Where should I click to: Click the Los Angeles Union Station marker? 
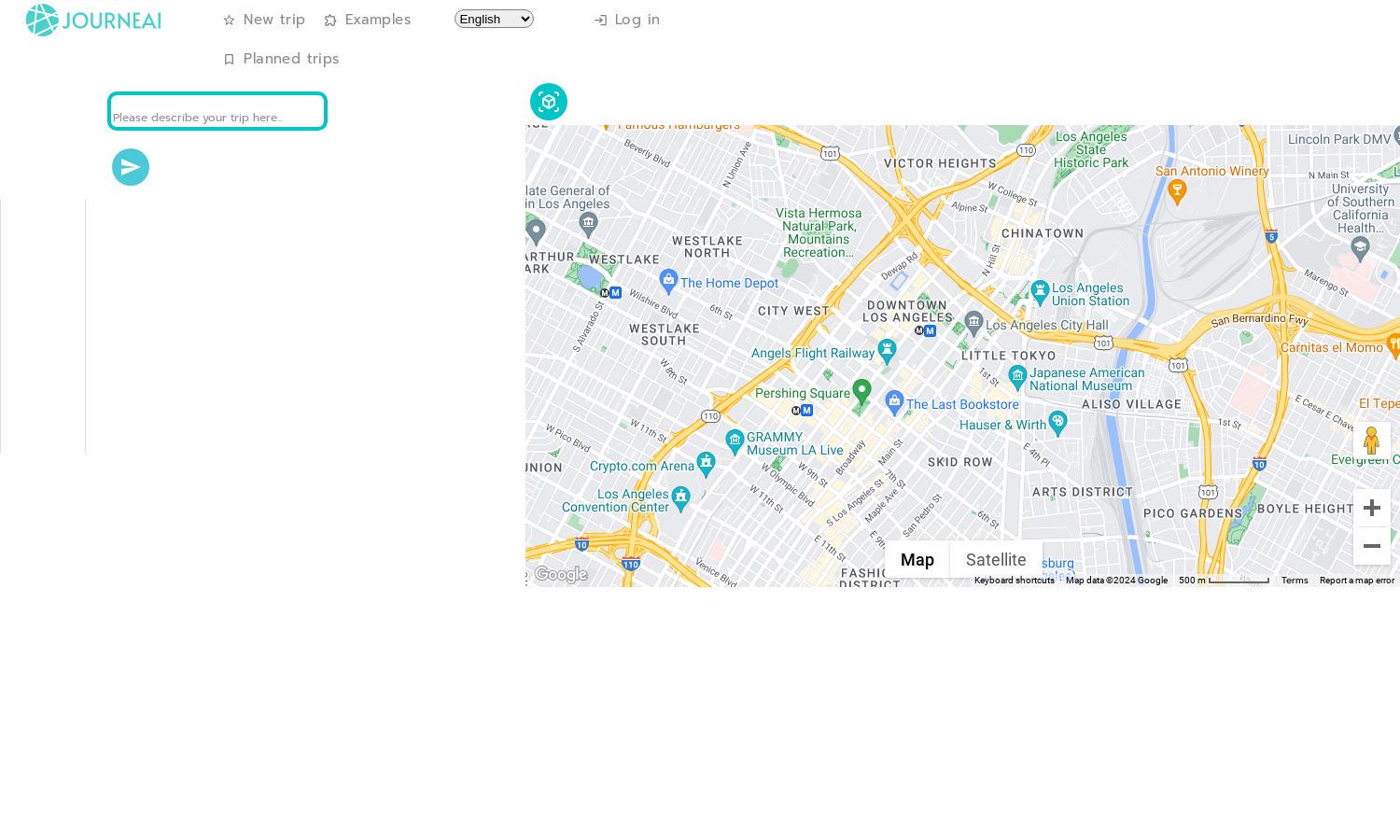coord(1040,291)
